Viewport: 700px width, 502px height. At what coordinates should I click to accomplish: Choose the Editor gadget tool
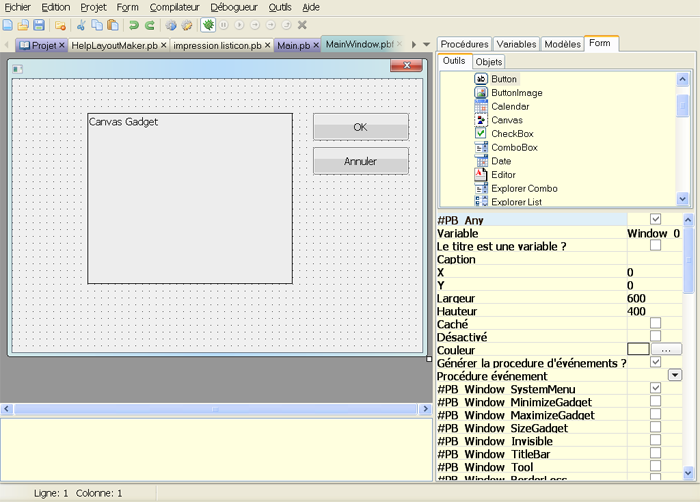click(503, 175)
